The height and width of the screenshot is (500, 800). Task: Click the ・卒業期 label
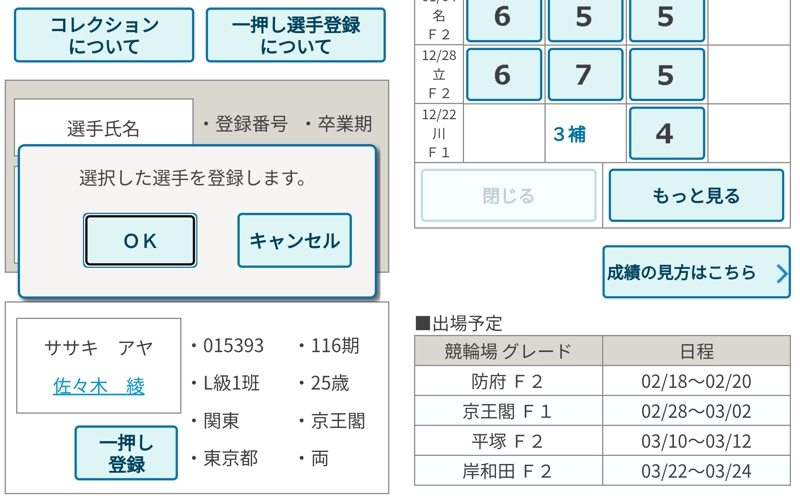(338, 124)
